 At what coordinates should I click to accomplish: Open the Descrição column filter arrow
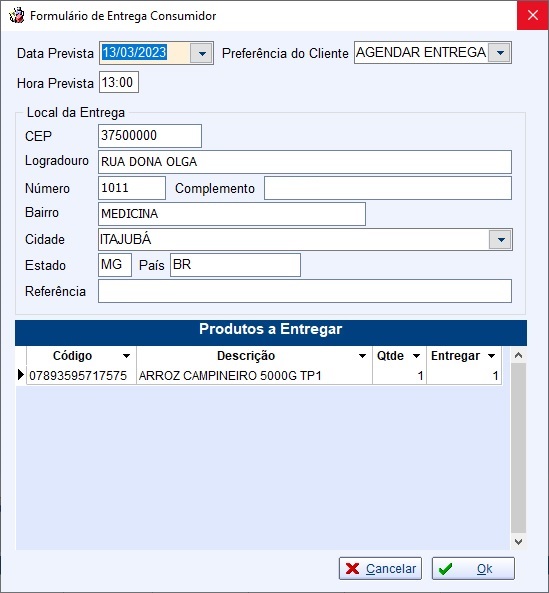click(x=362, y=356)
